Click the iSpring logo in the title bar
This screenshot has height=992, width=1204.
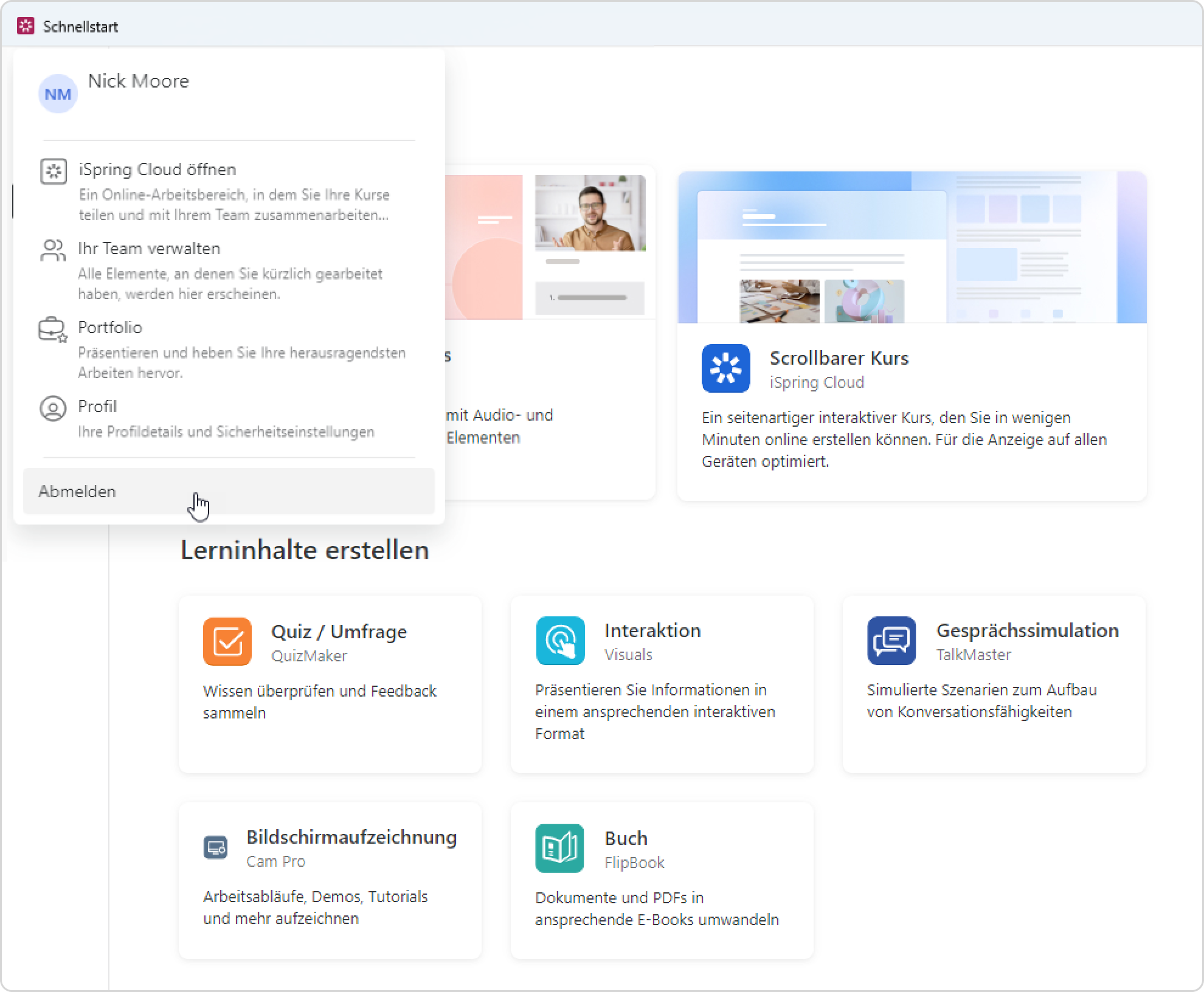26,26
